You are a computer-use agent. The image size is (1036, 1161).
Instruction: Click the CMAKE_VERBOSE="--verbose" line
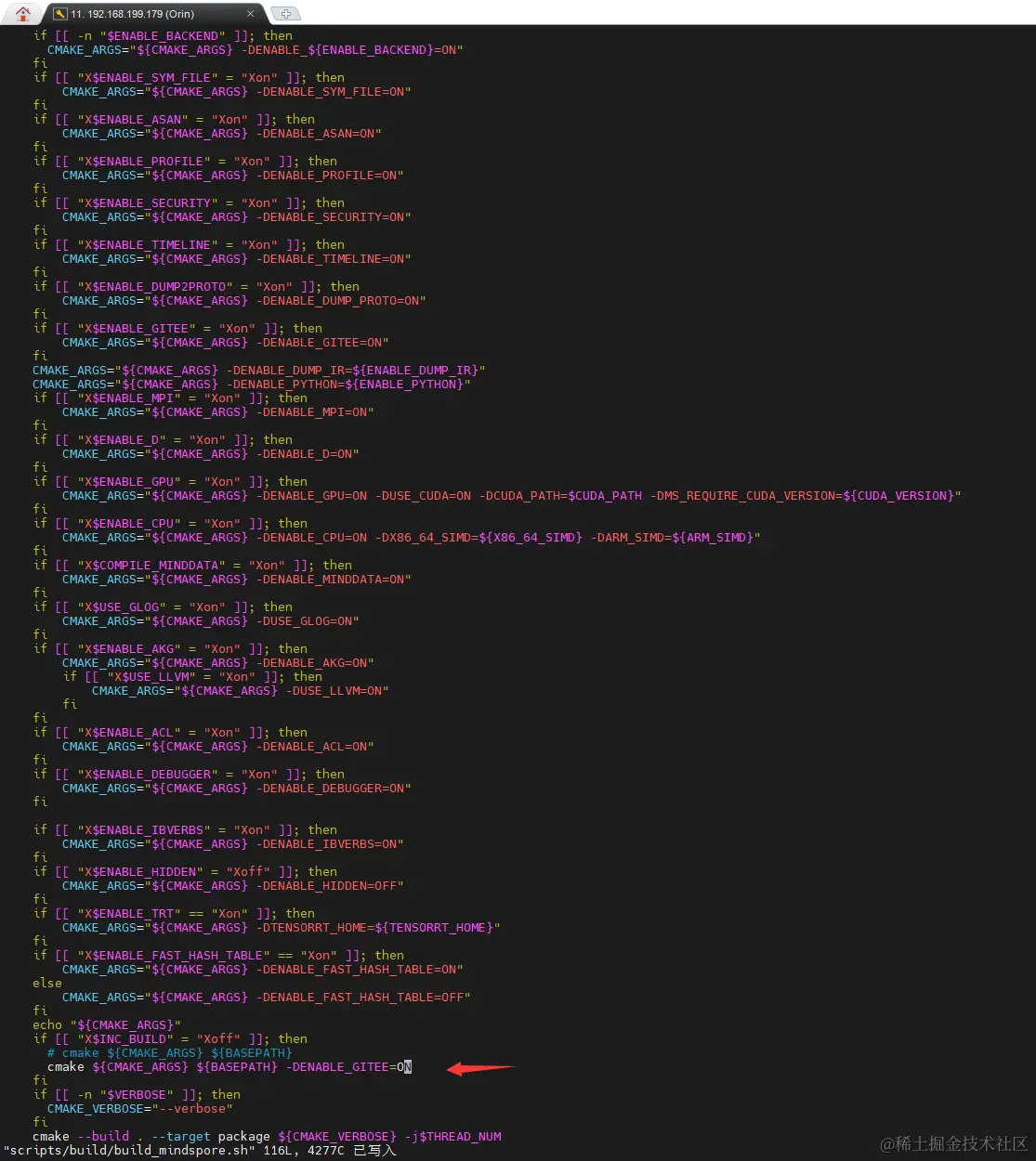click(x=139, y=1109)
